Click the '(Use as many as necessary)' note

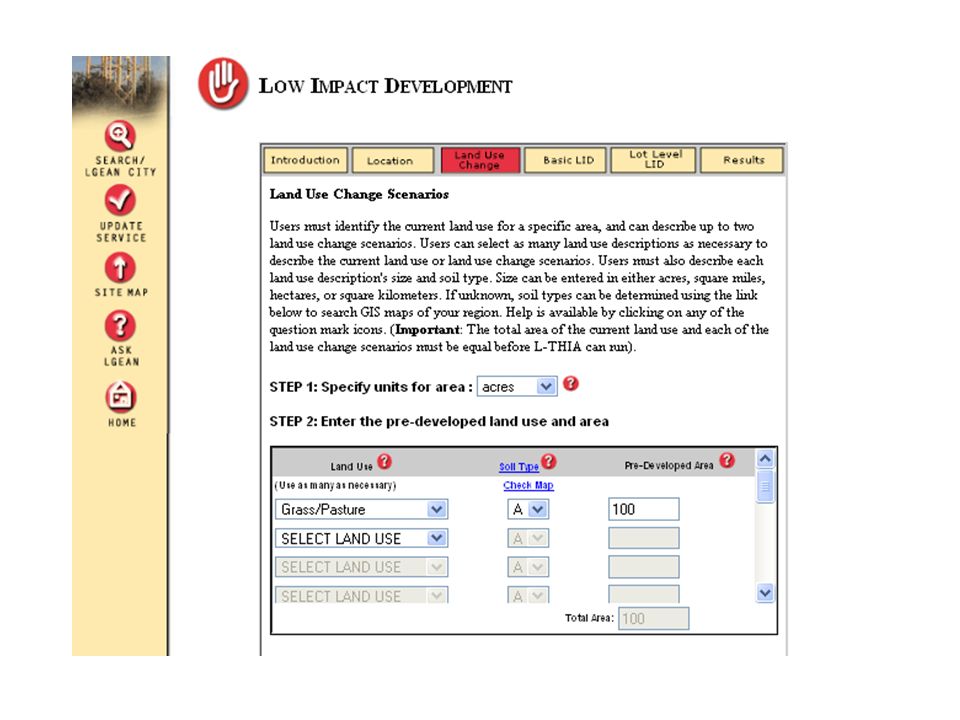click(336, 486)
